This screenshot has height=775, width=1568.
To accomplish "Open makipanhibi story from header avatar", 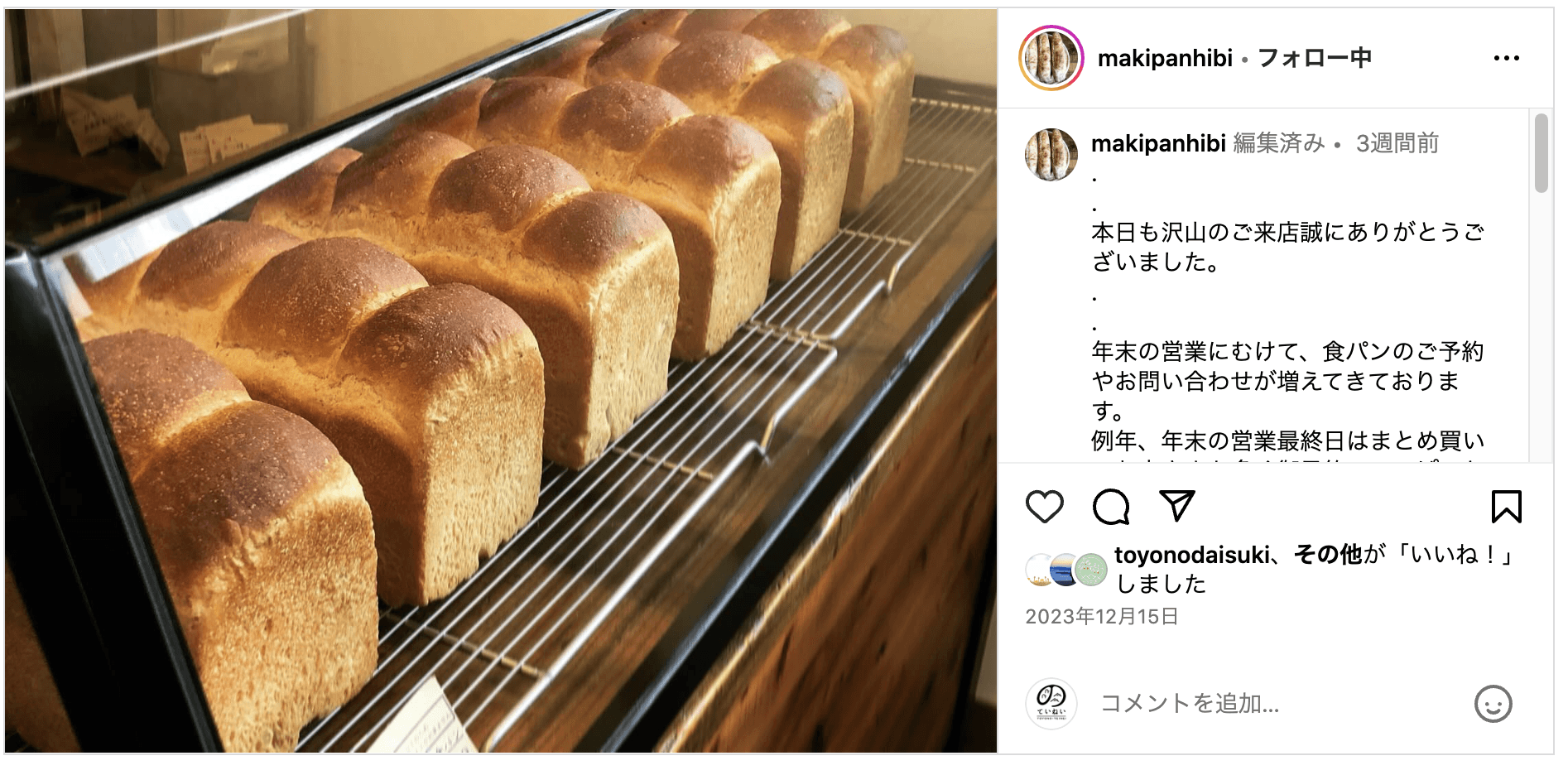I will point(1051,58).
